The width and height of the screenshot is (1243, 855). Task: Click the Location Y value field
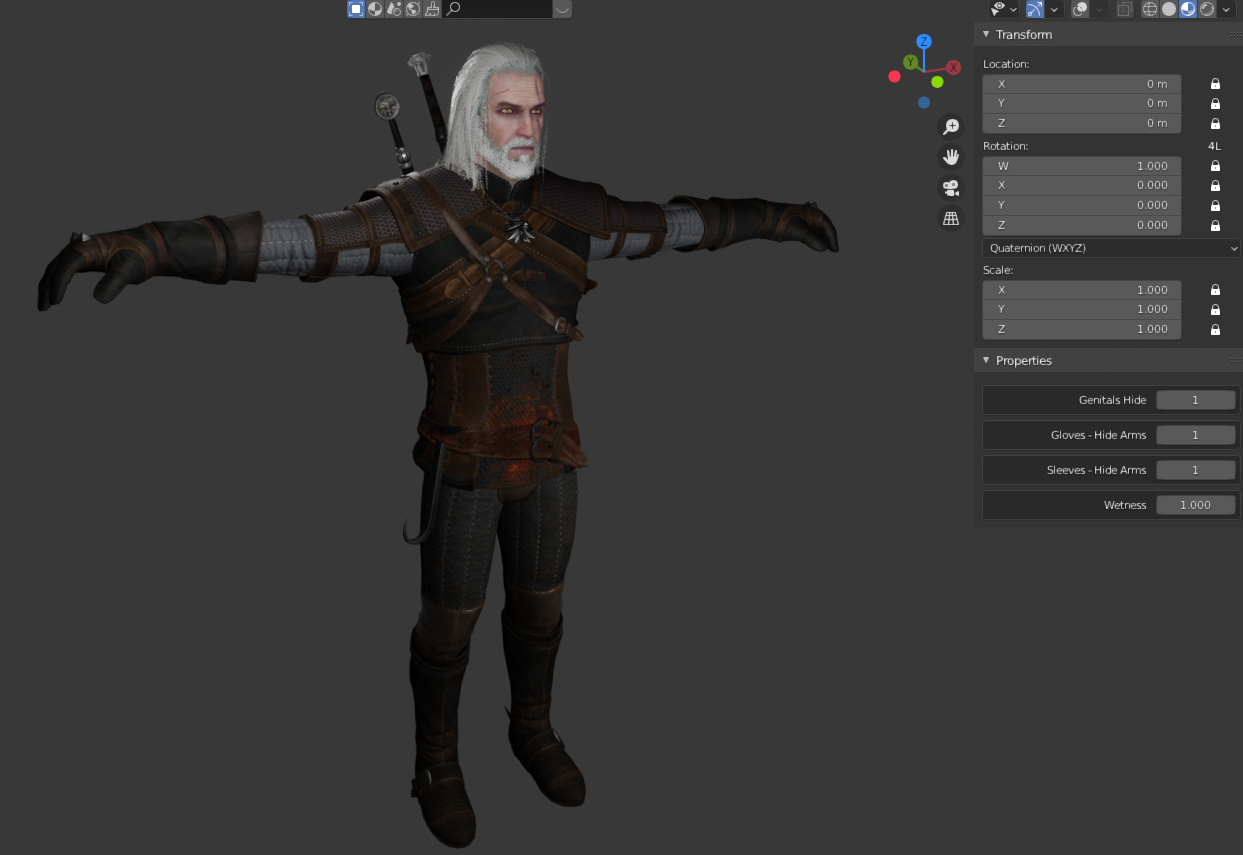click(1082, 104)
